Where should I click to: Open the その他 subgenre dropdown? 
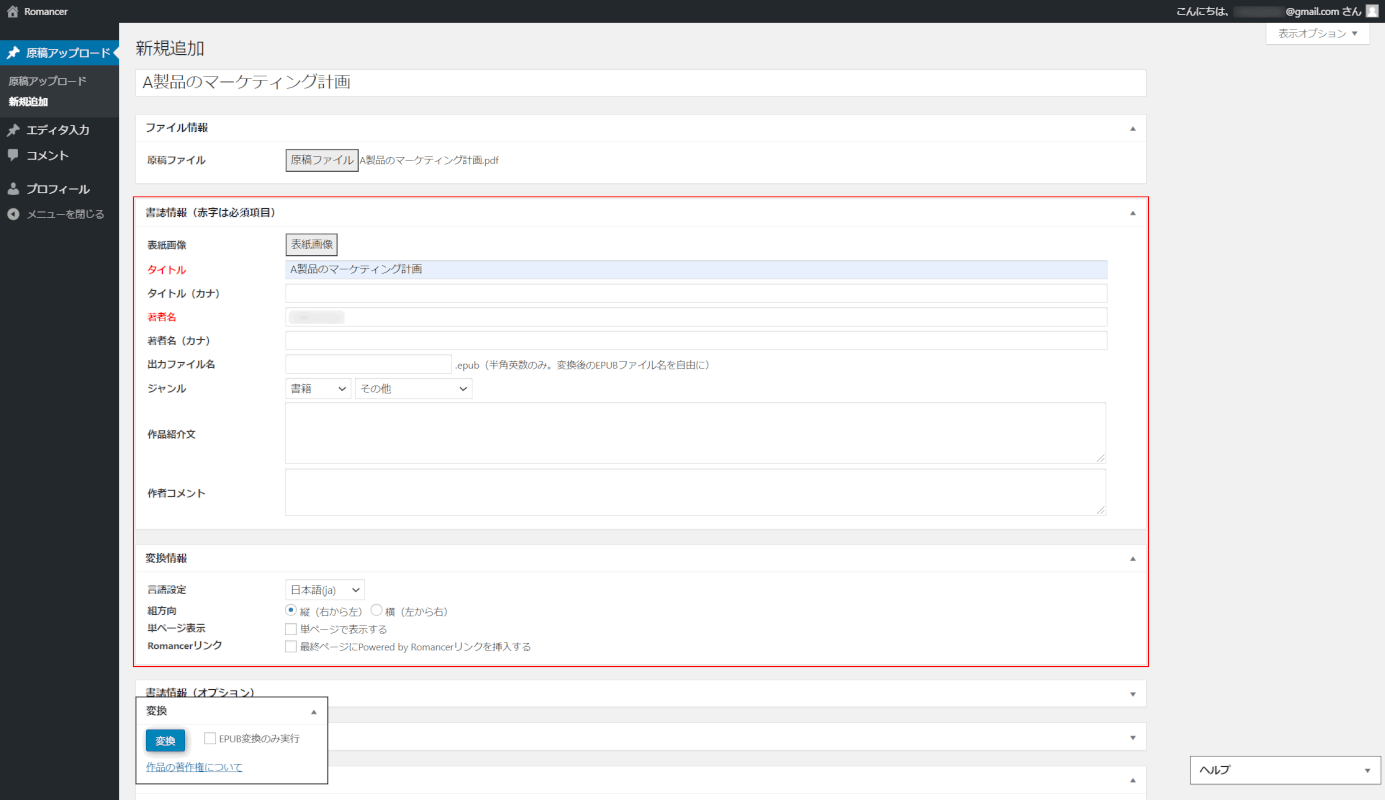(x=413, y=389)
